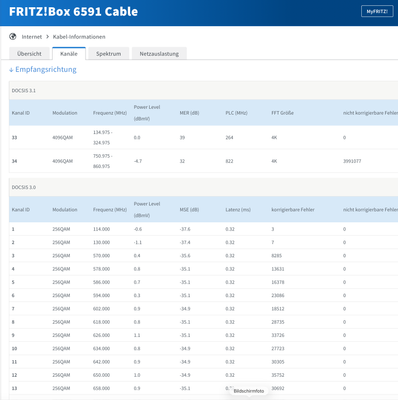Switch to the Übersicht tab
Screen dimensions: 398x400
pyautogui.click(x=29, y=54)
